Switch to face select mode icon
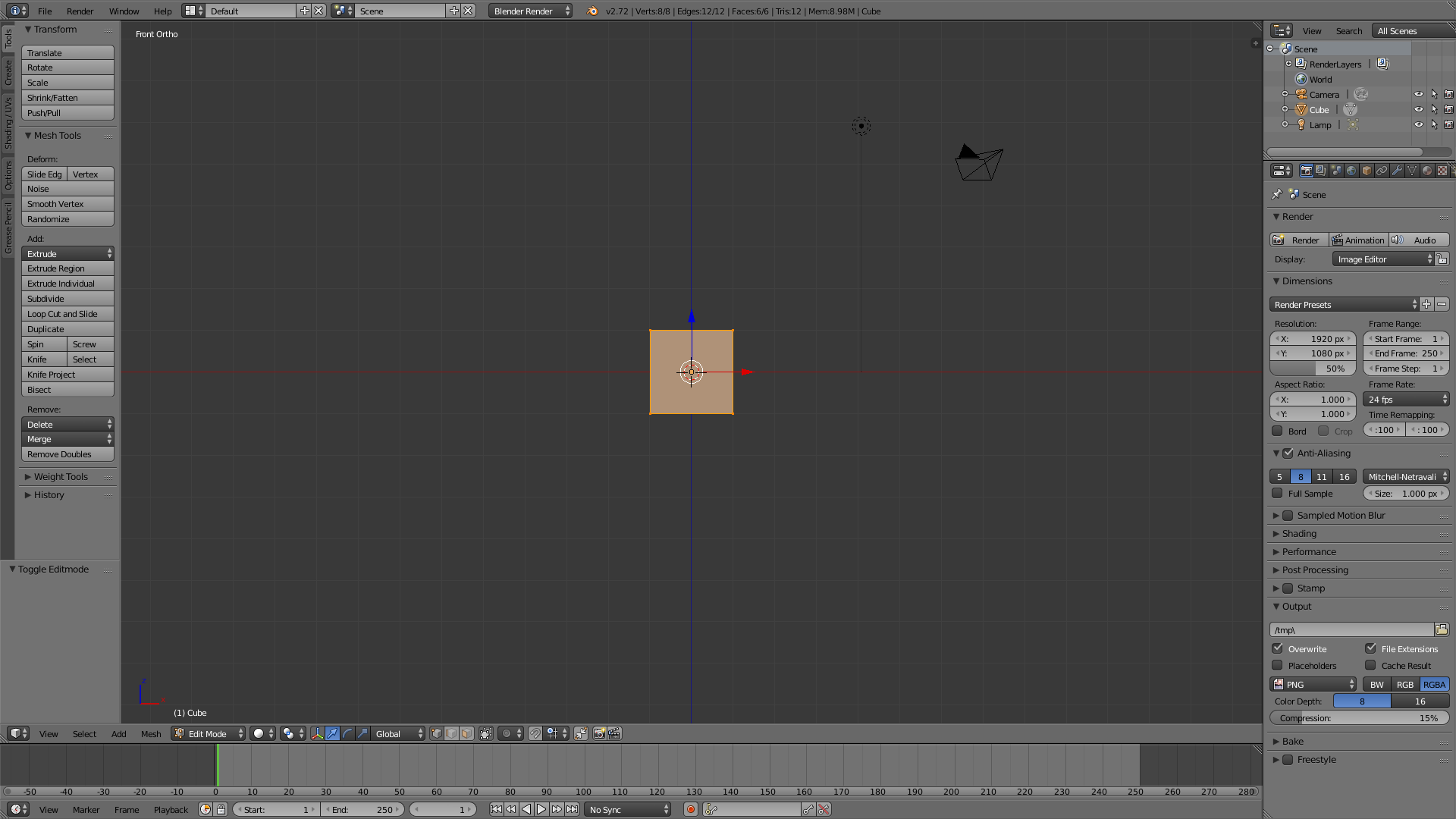1456x819 pixels. [x=466, y=733]
